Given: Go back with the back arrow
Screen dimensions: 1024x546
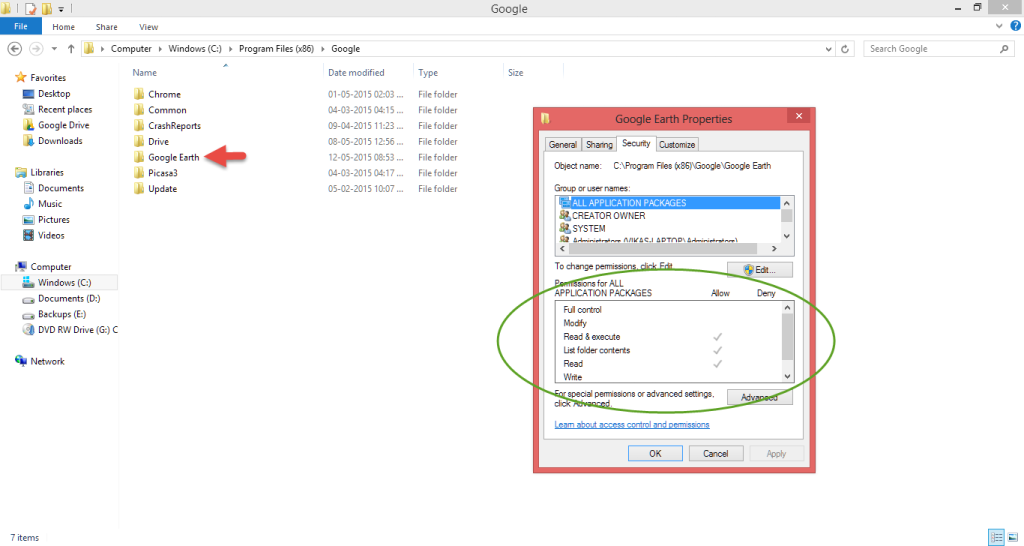Looking at the screenshot, I should (14, 49).
